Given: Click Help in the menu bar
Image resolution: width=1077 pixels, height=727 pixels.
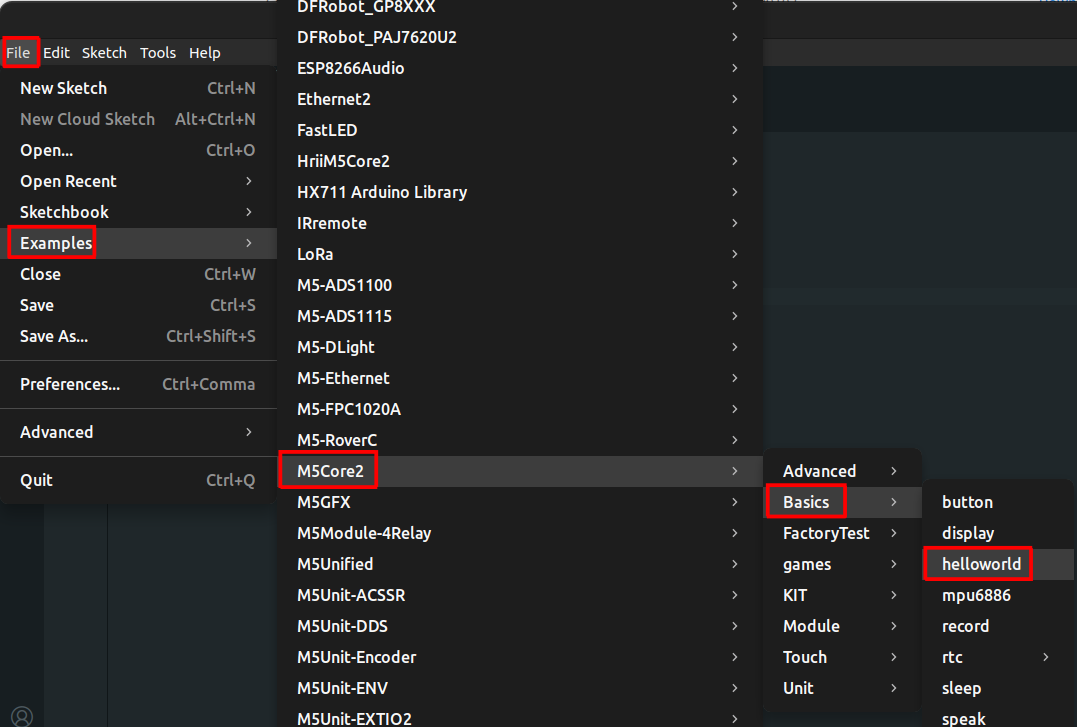Looking at the screenshot, I should (205, 53).
